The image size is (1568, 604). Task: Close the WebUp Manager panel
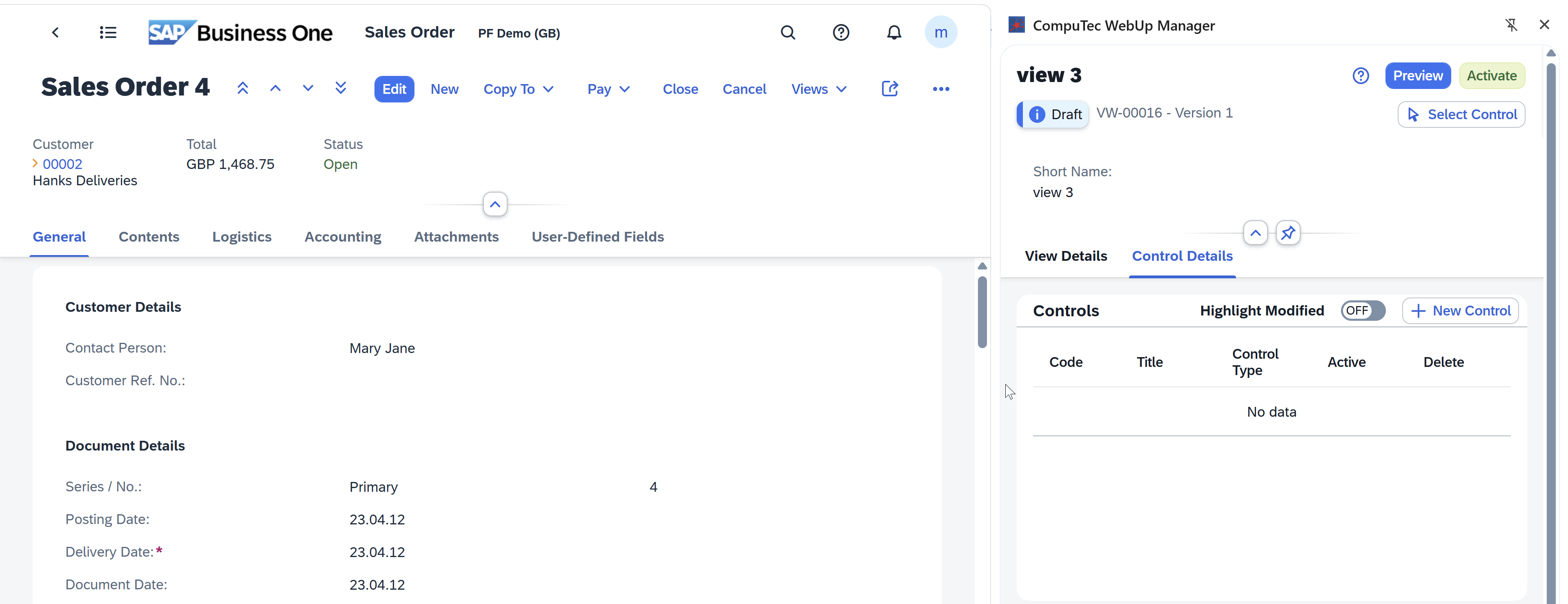click(x=1544, y=25)
